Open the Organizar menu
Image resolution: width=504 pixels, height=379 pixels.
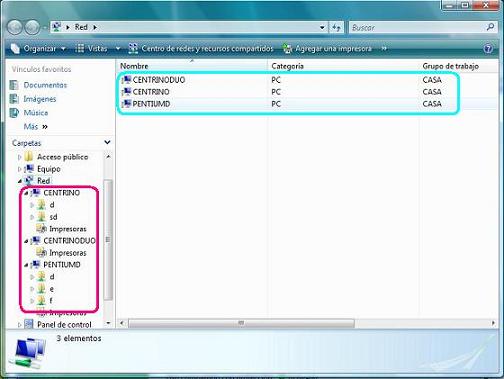(38, 49)
